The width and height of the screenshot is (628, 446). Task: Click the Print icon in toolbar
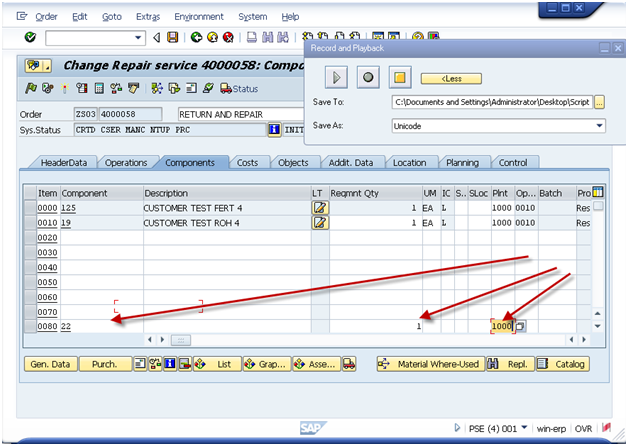pos(252,38)
